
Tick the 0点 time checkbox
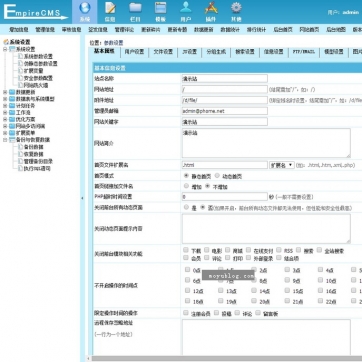click(x=187, y=269)
